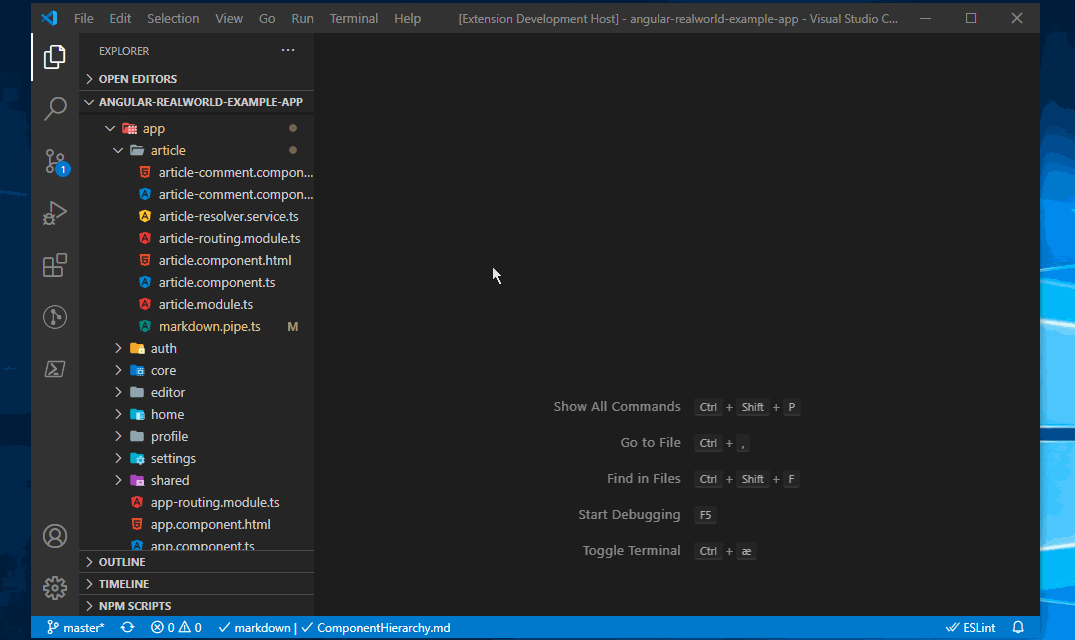Click the ESLint status bar button
Image resolution: width=1075 pixels, height=640 pixels.
tap(970, 627)
